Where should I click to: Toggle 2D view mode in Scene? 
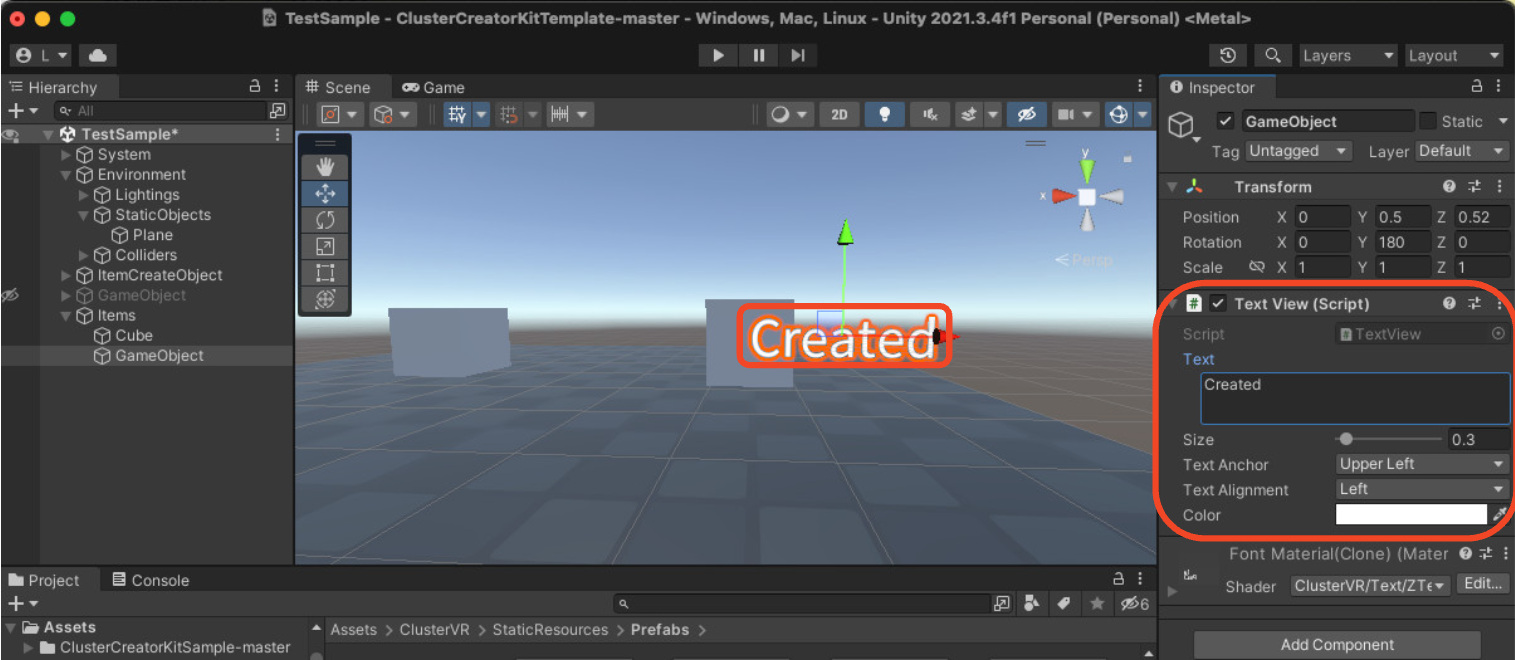tap(839, 114)
